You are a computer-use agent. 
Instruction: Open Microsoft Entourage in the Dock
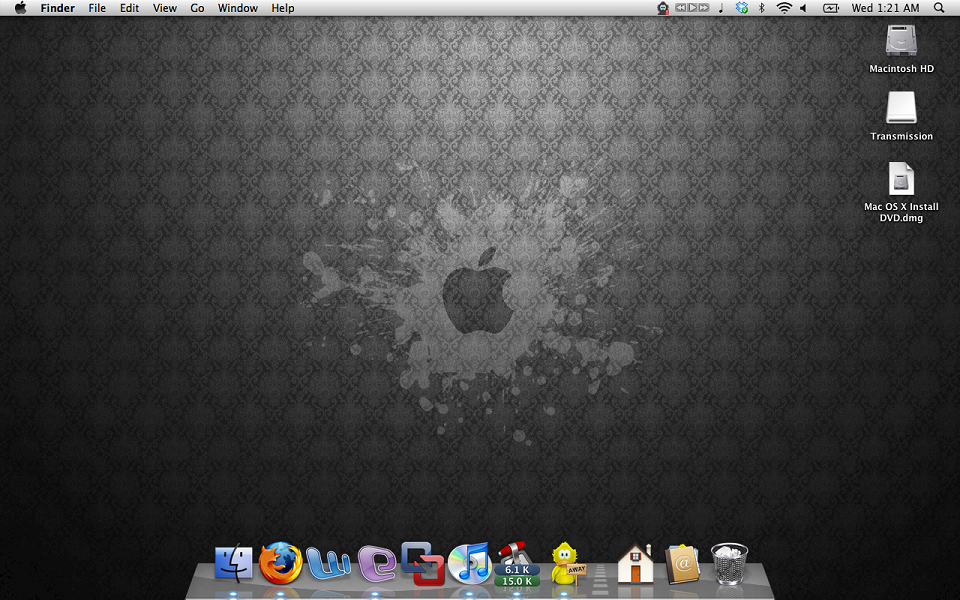click(377, 564)
